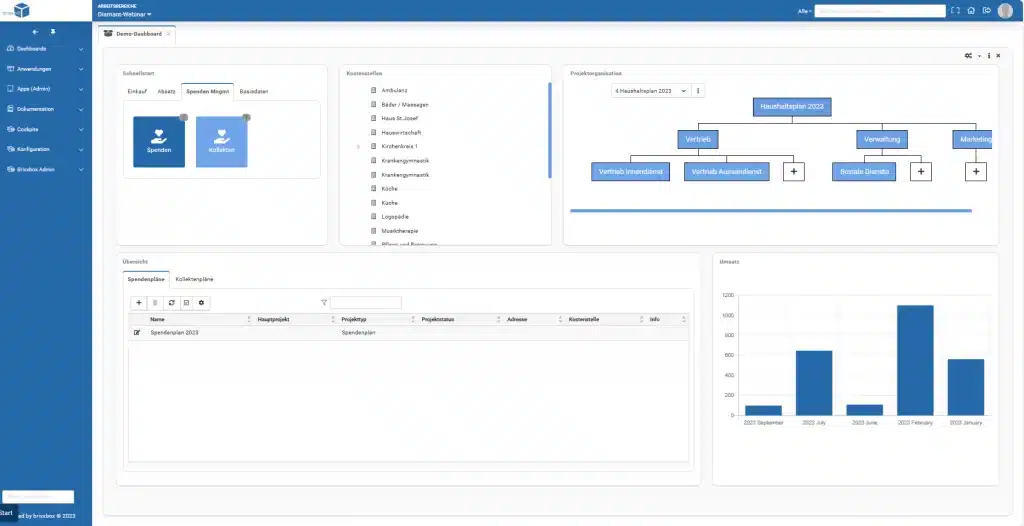Switch to the Kollektenpläne tab
Screen dimensions: 1024x526
(x=194, y=279)
